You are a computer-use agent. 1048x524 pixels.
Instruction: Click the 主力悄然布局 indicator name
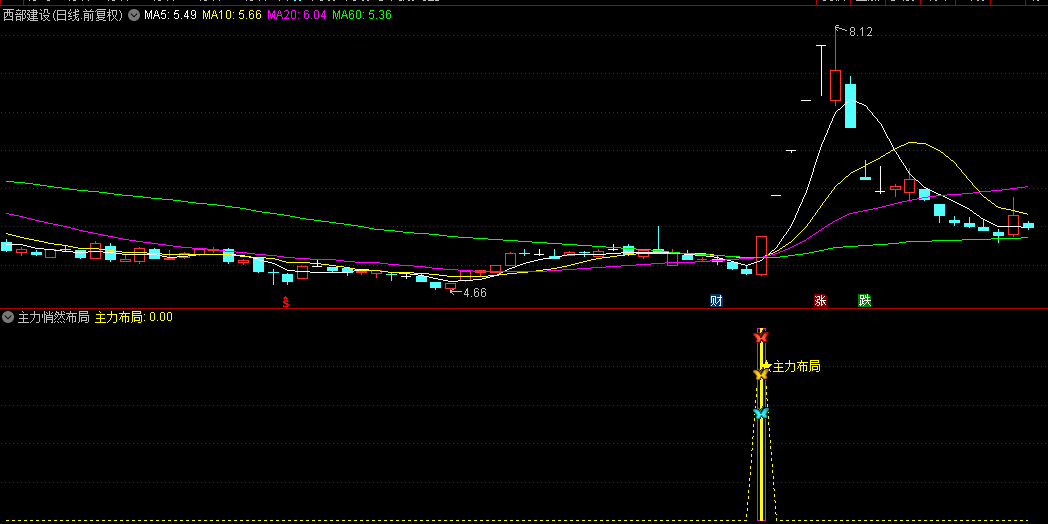[53, 317]
